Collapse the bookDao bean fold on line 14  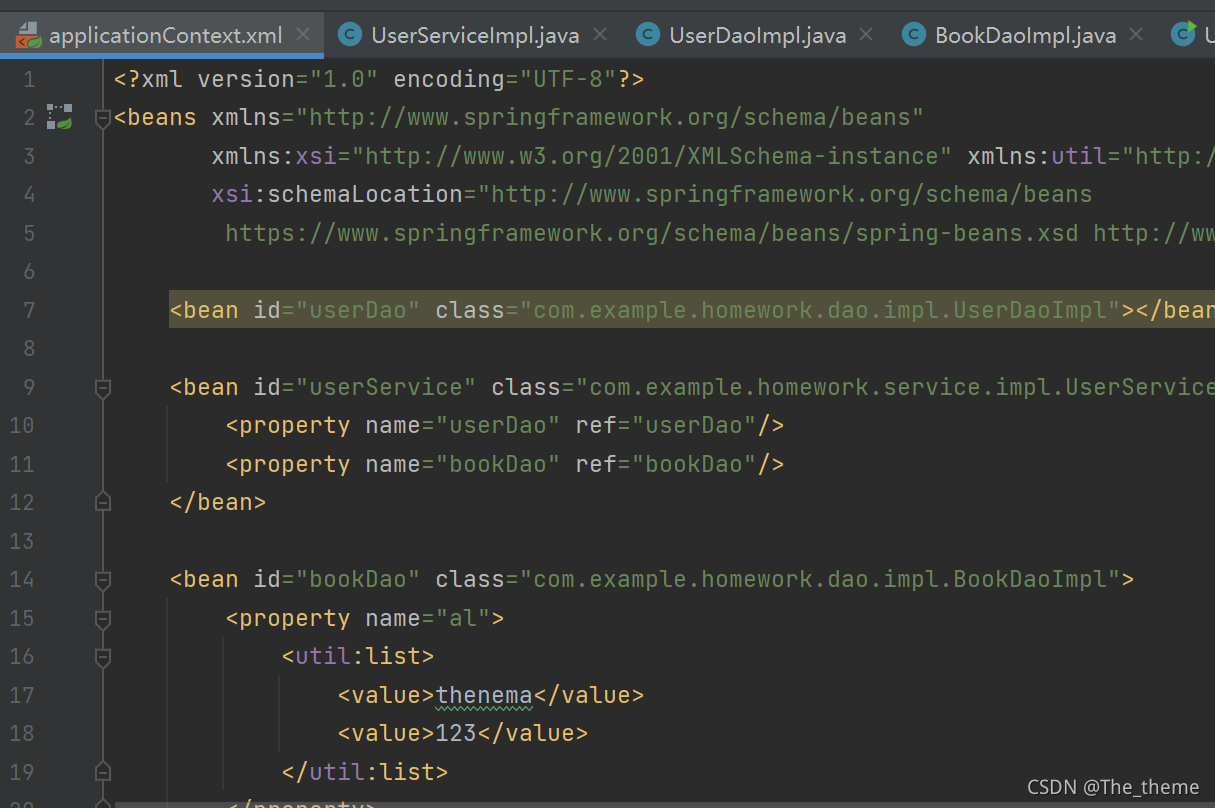coord(102,579)
